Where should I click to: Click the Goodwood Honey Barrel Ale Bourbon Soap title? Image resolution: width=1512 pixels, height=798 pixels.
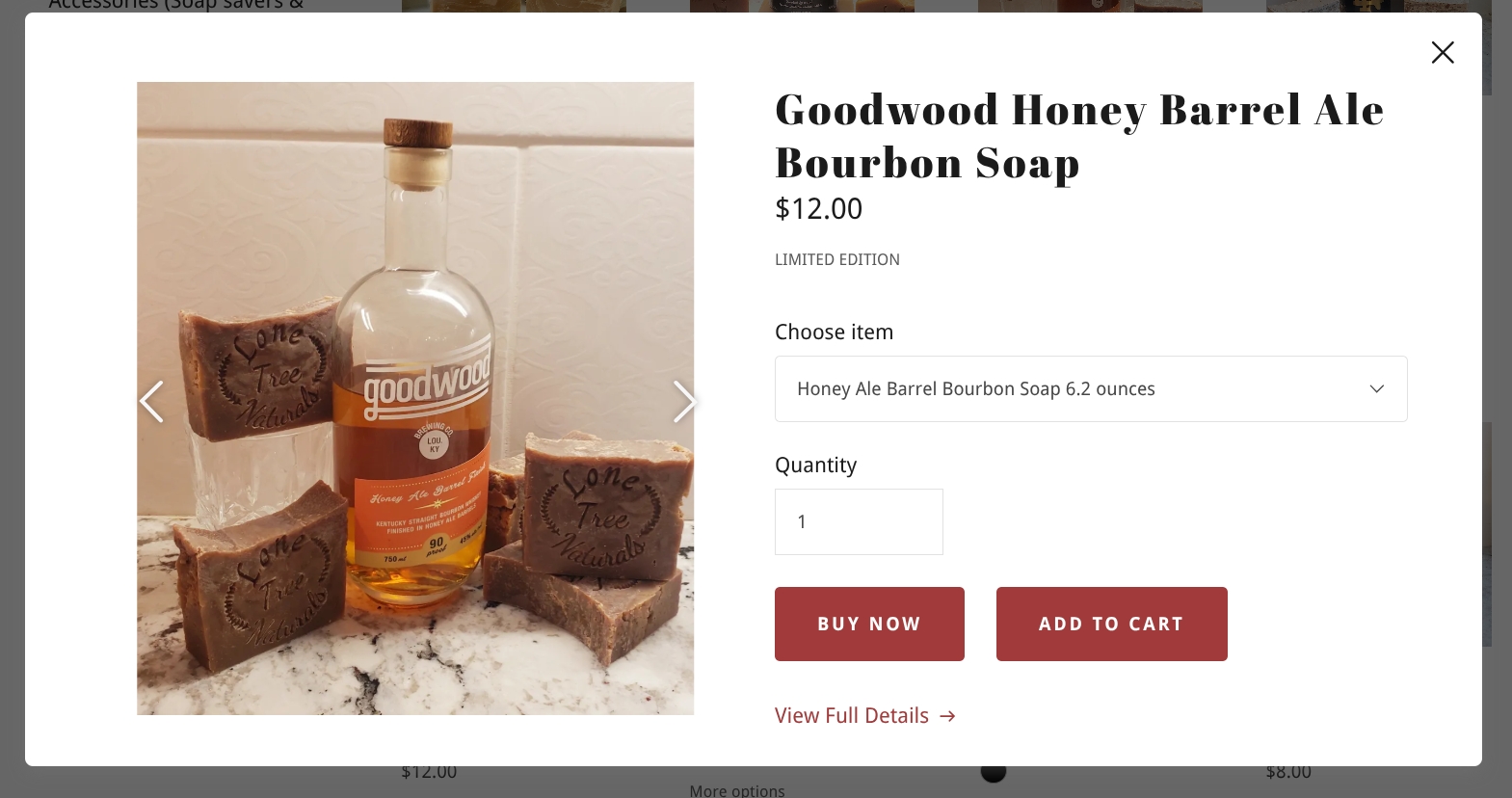1079,136
